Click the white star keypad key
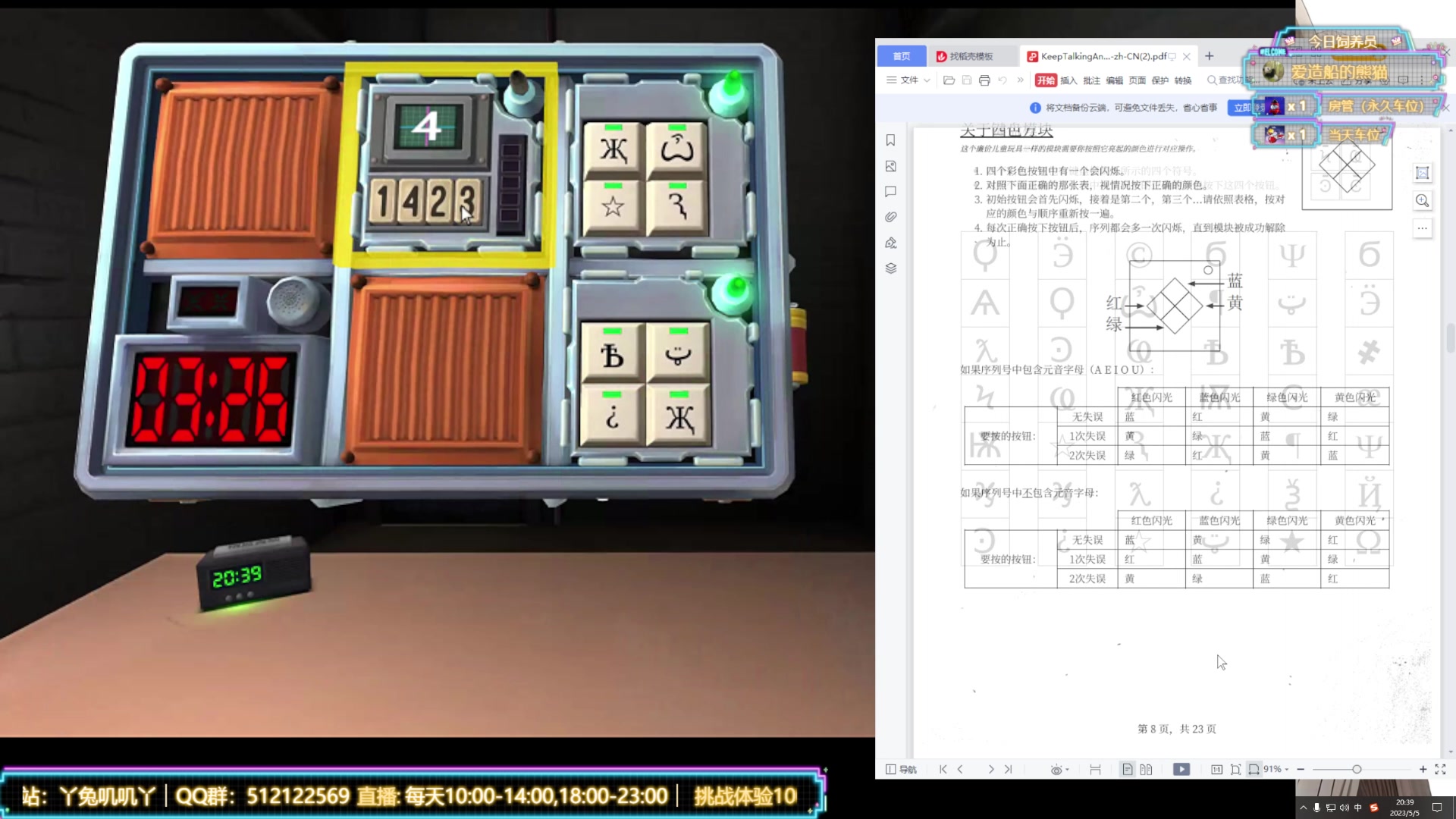This screenshot has height=819, width=1456. (x=613, y=206)
